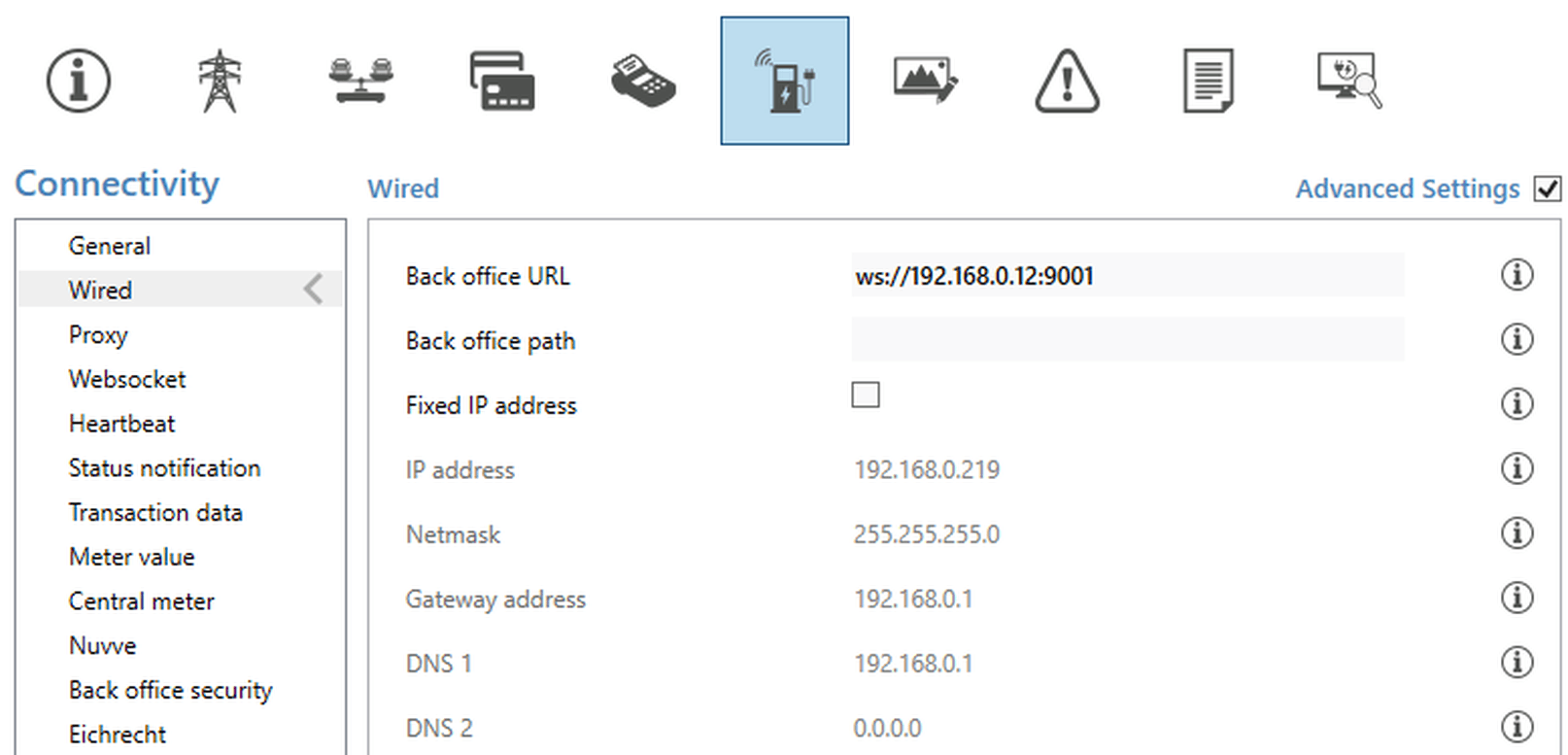Show info for Gateway address

(x=1517, y=598)
